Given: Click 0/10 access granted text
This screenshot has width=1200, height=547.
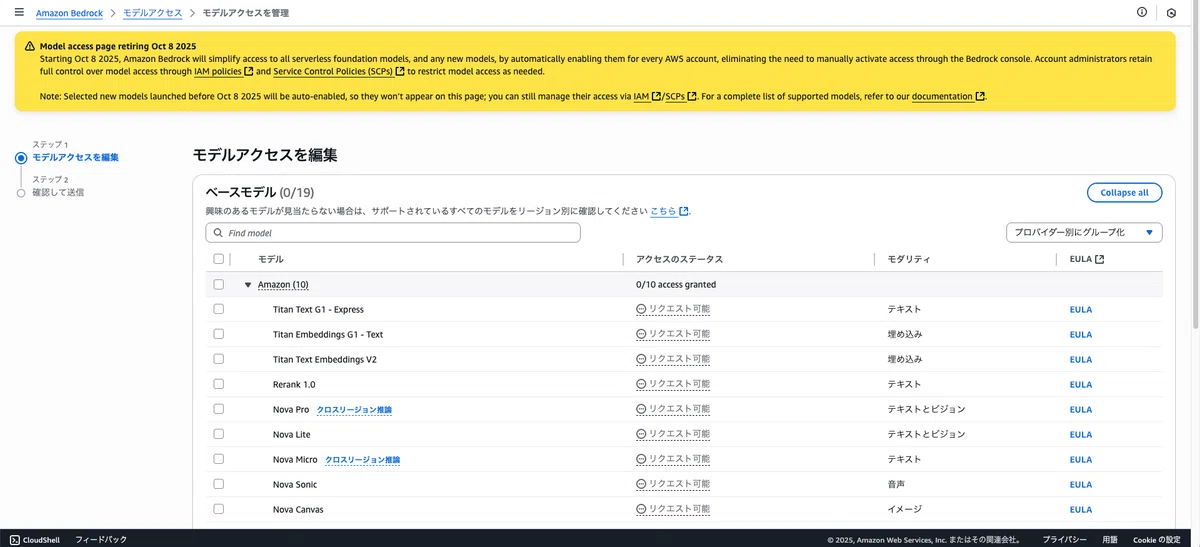Looking at the screenshot, I should pyautogui.click(x=676, y=284).
